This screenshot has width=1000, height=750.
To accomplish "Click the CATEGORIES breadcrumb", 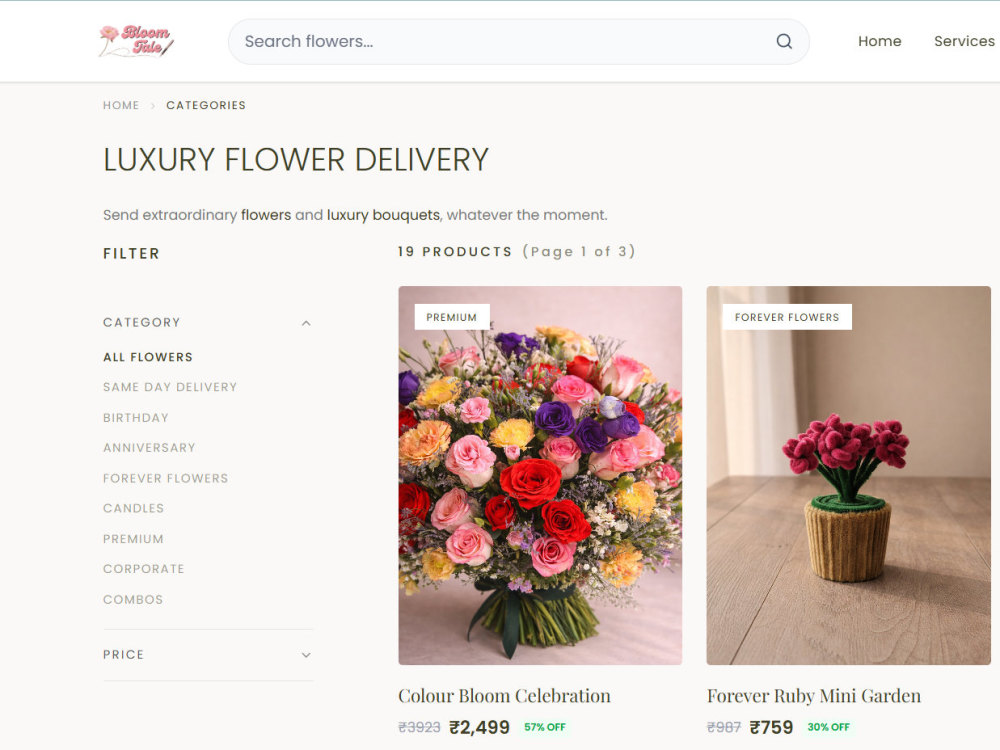I will click(x=206, y=105).
